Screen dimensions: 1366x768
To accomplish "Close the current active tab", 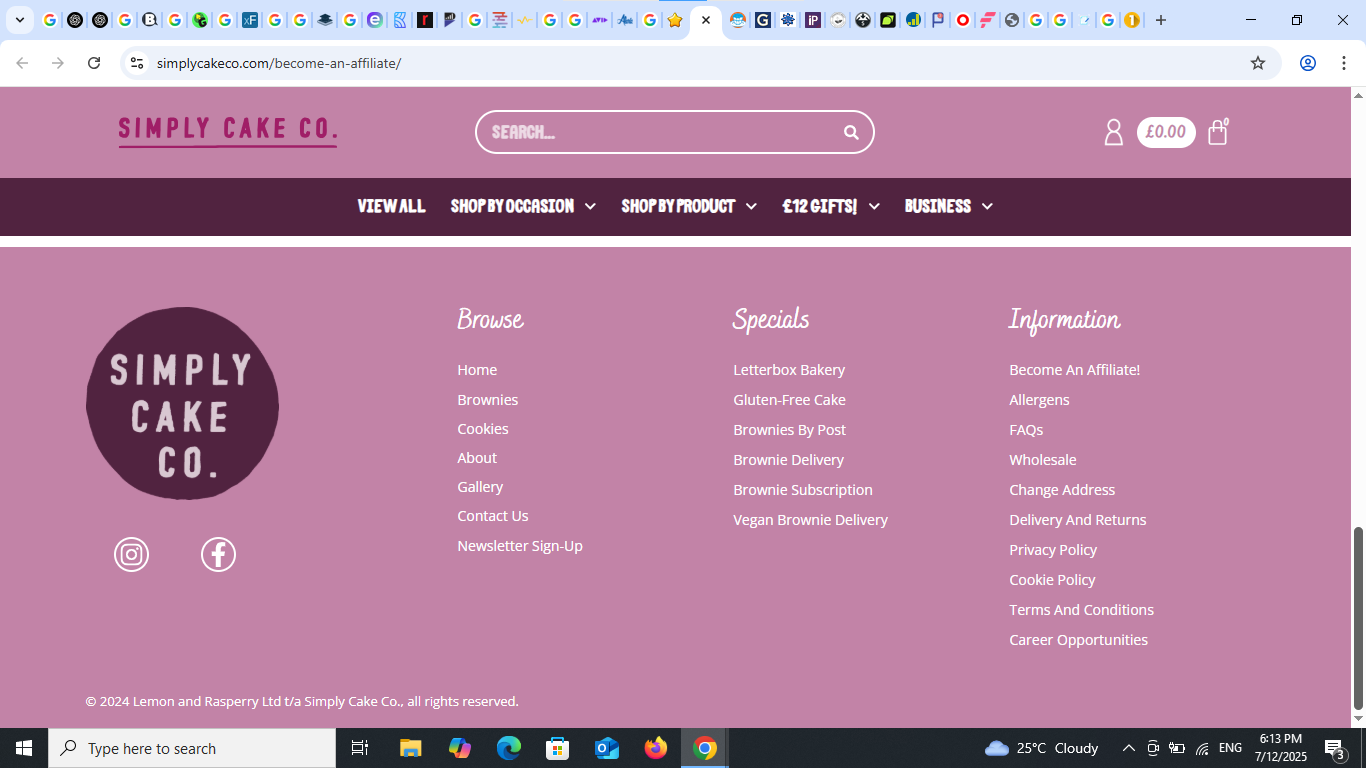I will click(706, 20).
